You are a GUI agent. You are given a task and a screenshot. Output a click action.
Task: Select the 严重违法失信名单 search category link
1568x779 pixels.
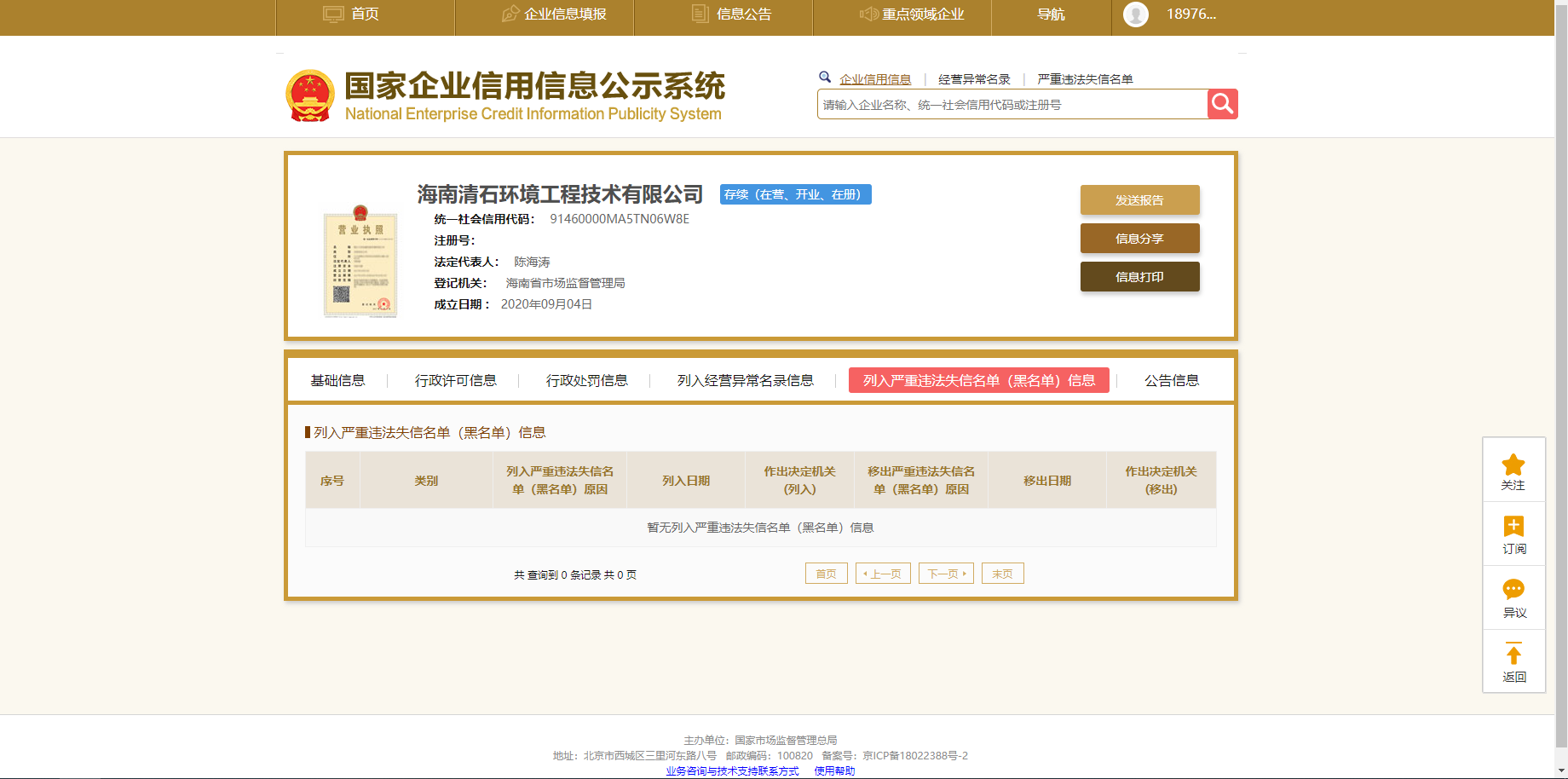click(x=1084, y=79)
